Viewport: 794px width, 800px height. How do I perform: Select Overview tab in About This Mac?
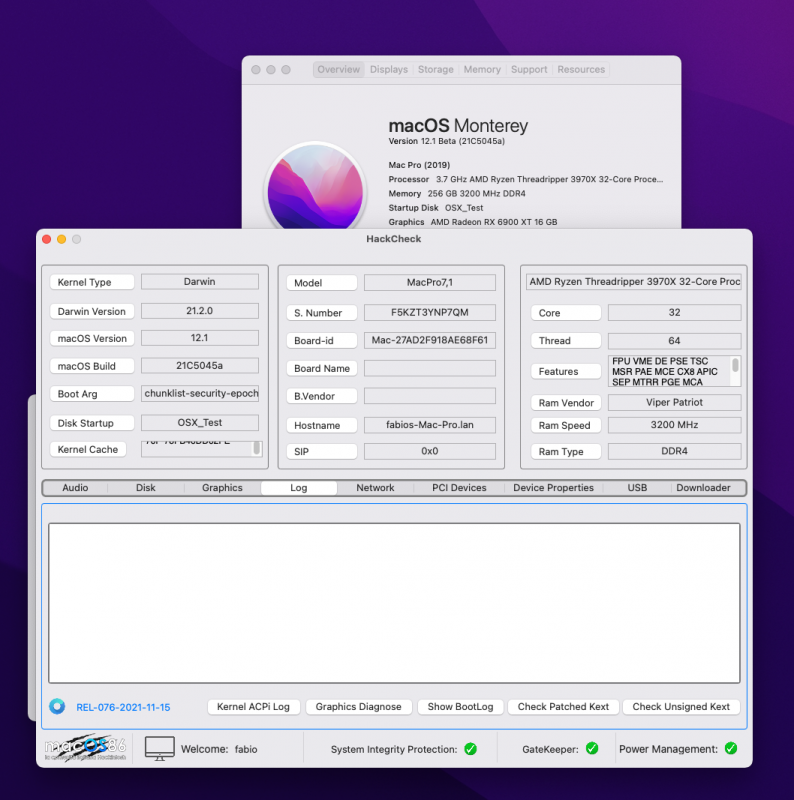338,69
